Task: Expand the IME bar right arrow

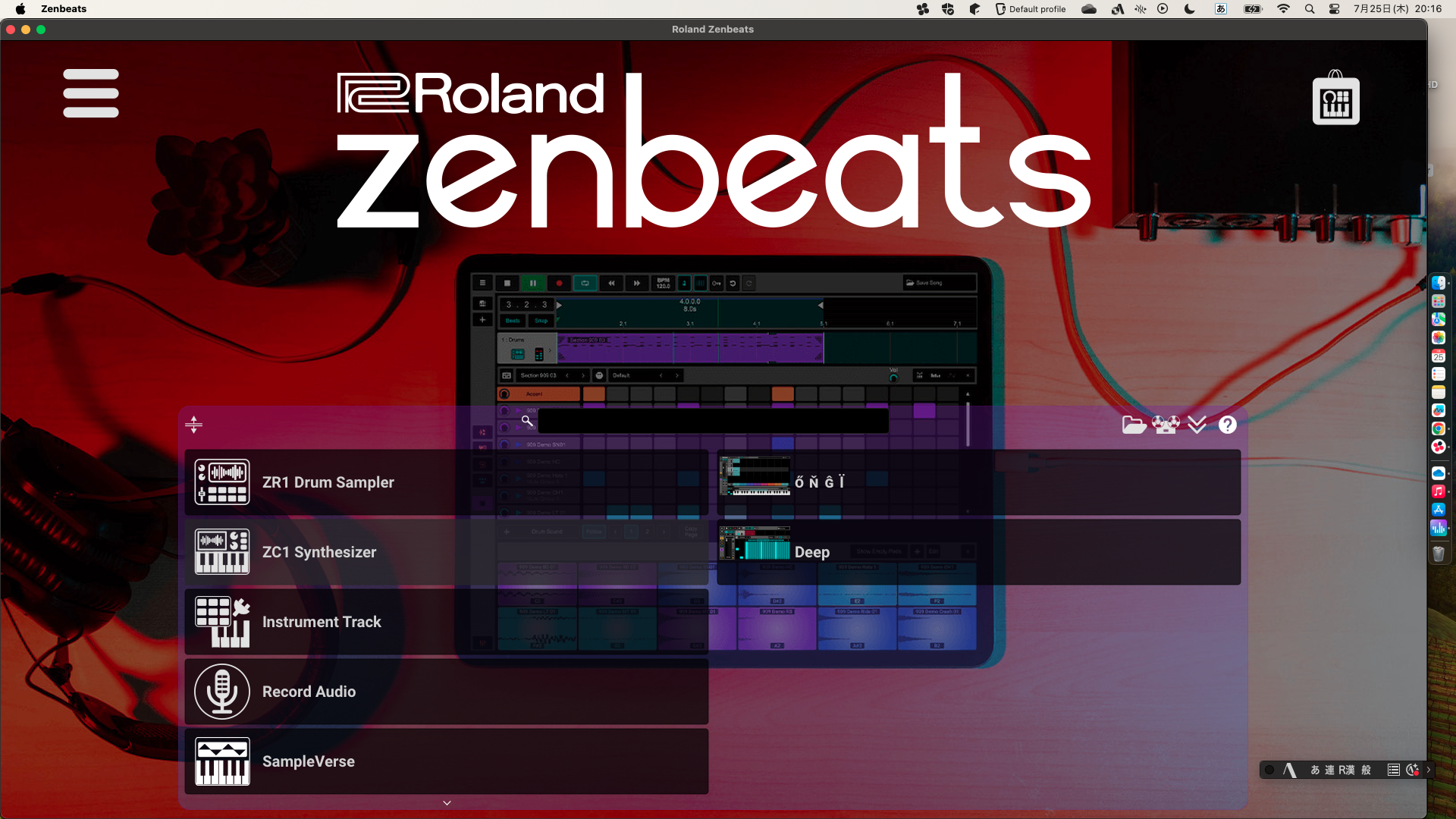Action: tap(1429, 770)
